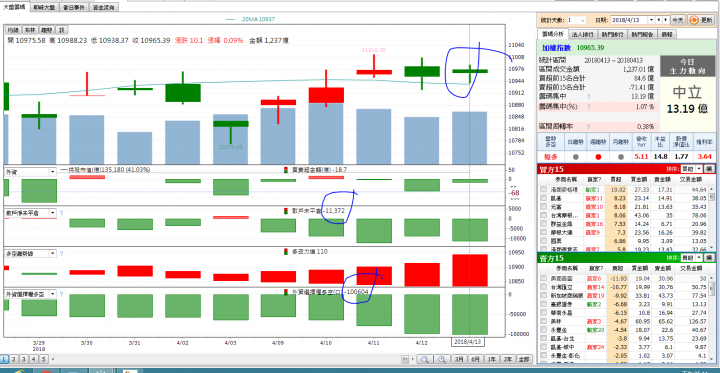Set chart range to 1年
Viewport: 720px width, 373px height.
click(492, 359)
